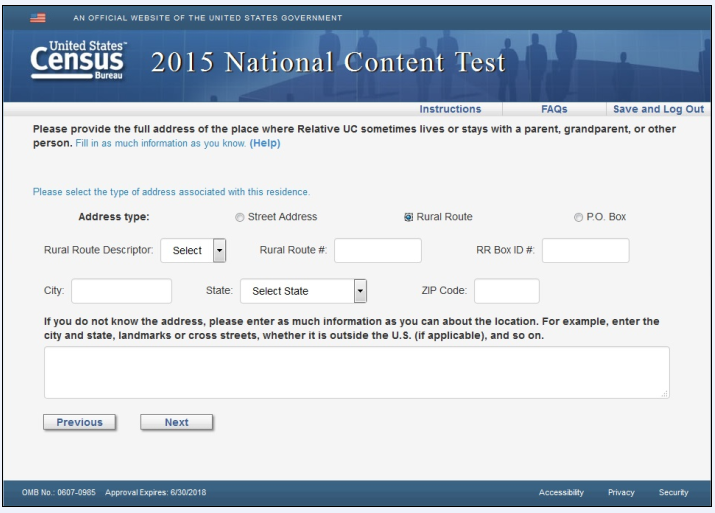Select the Rural Route radio button
Viewport: 715px width, 513px height.
tap(408, 217)
